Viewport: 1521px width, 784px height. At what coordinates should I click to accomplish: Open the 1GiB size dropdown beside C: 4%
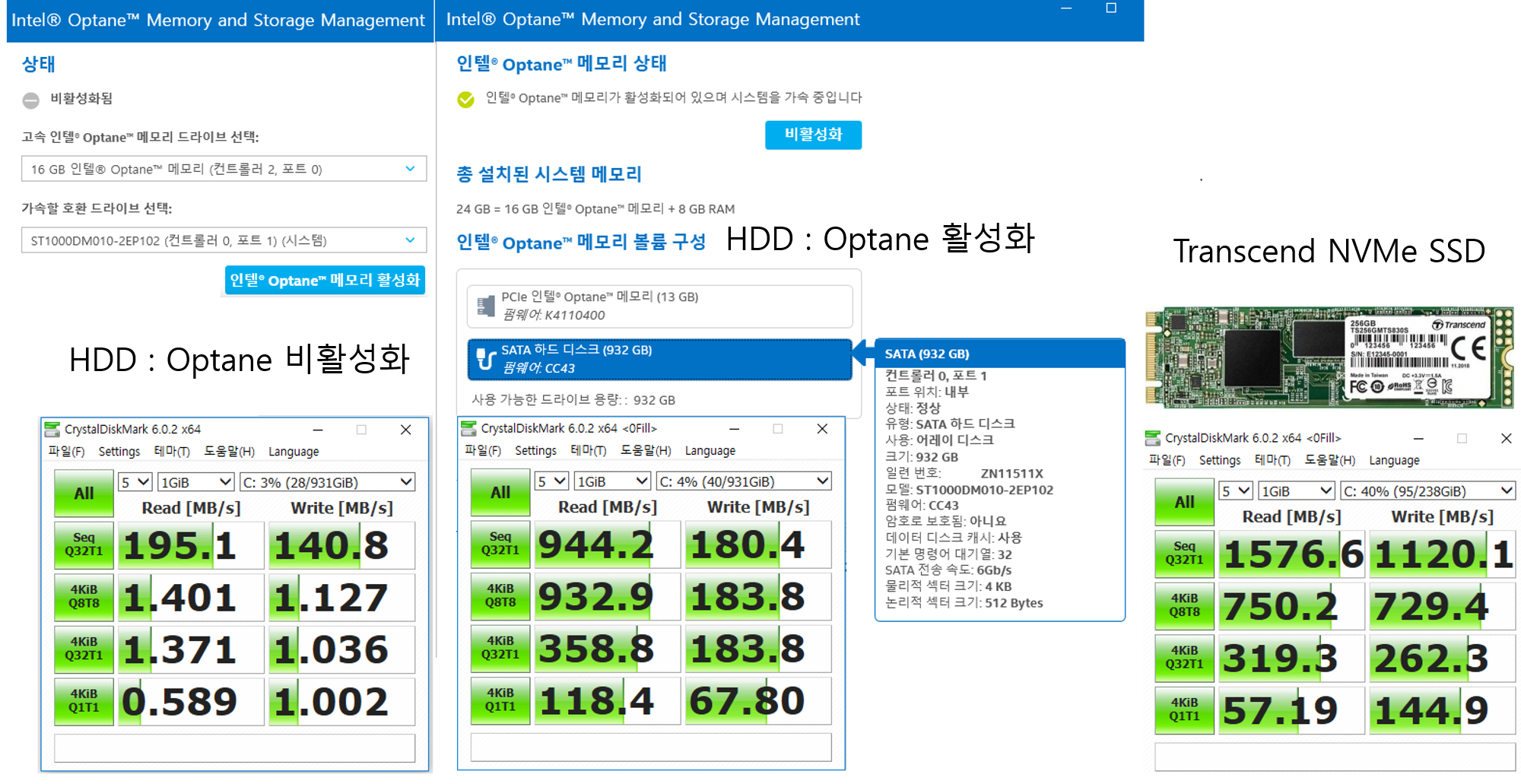[612, 481]
